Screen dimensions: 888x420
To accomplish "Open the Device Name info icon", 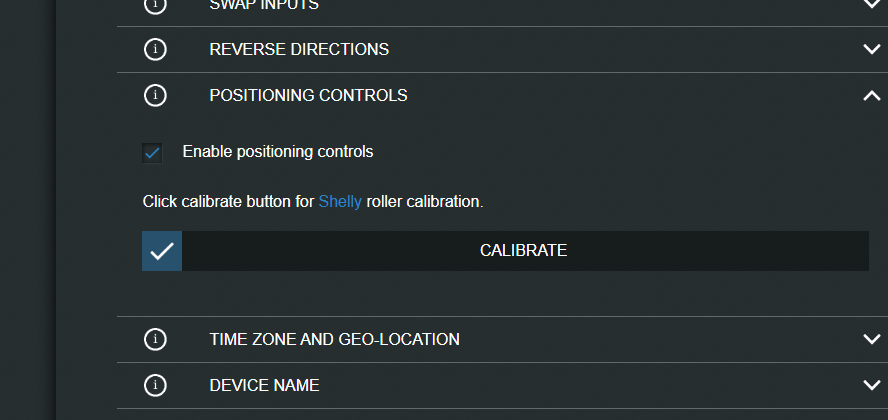I will (155, 385).
